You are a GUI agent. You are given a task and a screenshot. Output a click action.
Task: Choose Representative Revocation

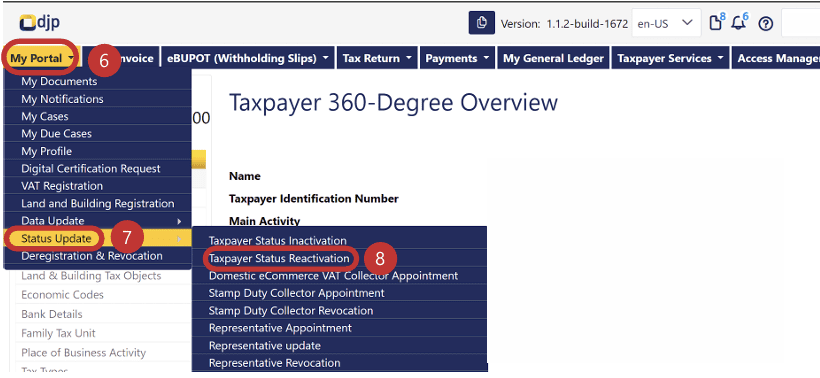click(x=339, y=363)
